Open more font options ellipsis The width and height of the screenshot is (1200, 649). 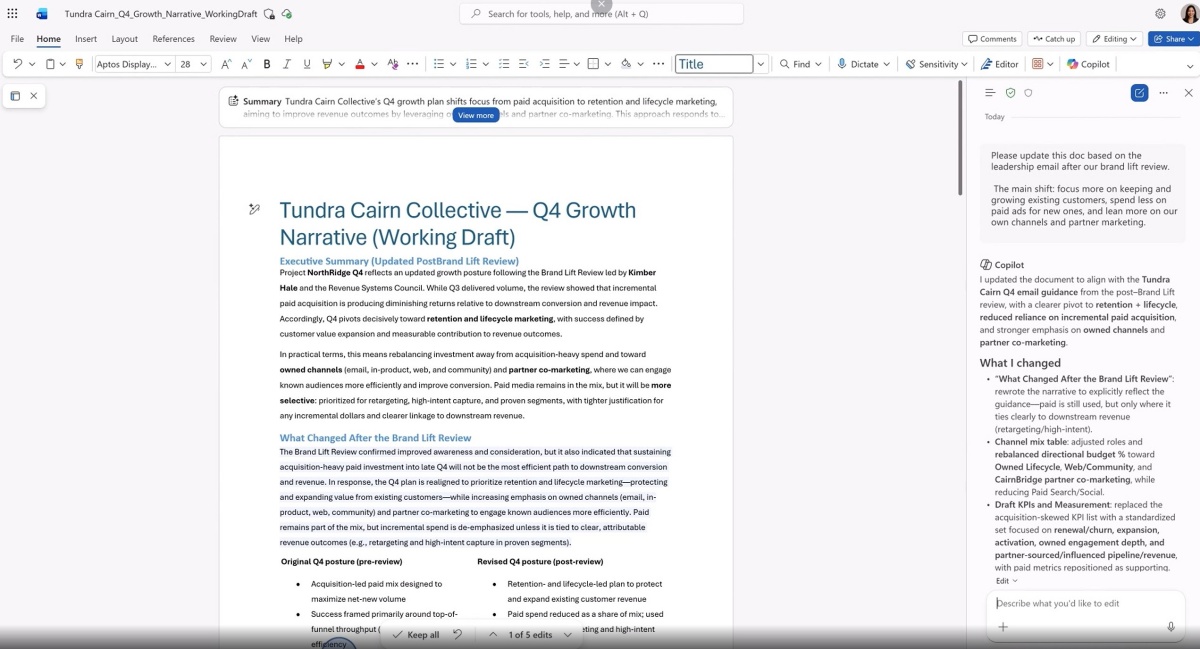(x=413, y=64)
